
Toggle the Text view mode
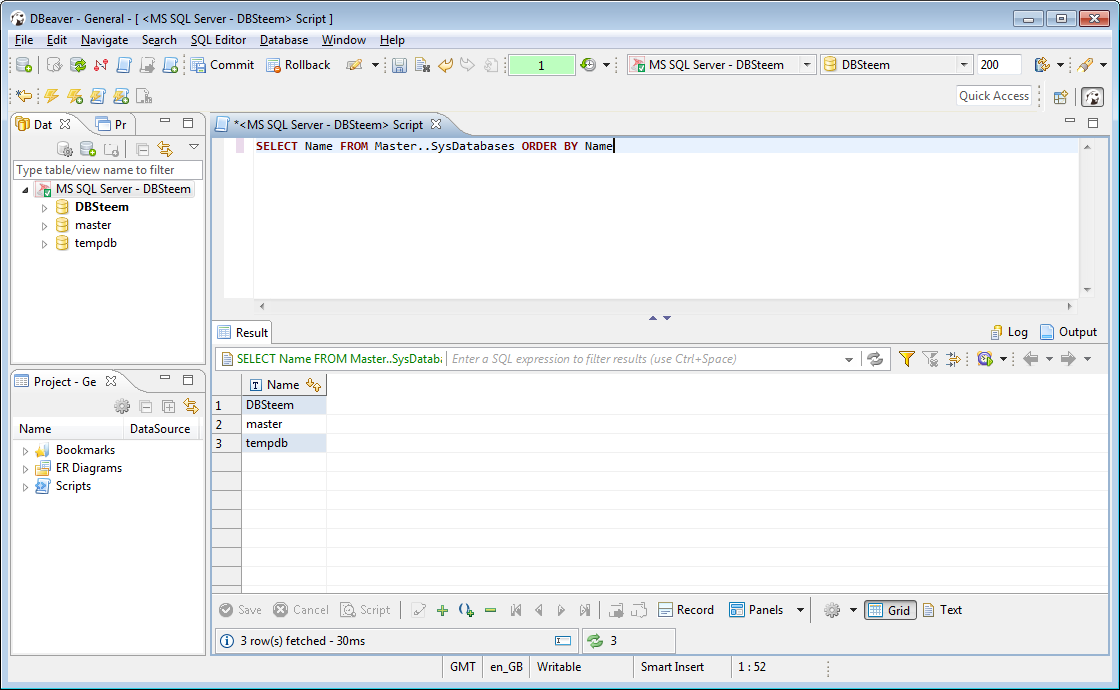(943, 610)
